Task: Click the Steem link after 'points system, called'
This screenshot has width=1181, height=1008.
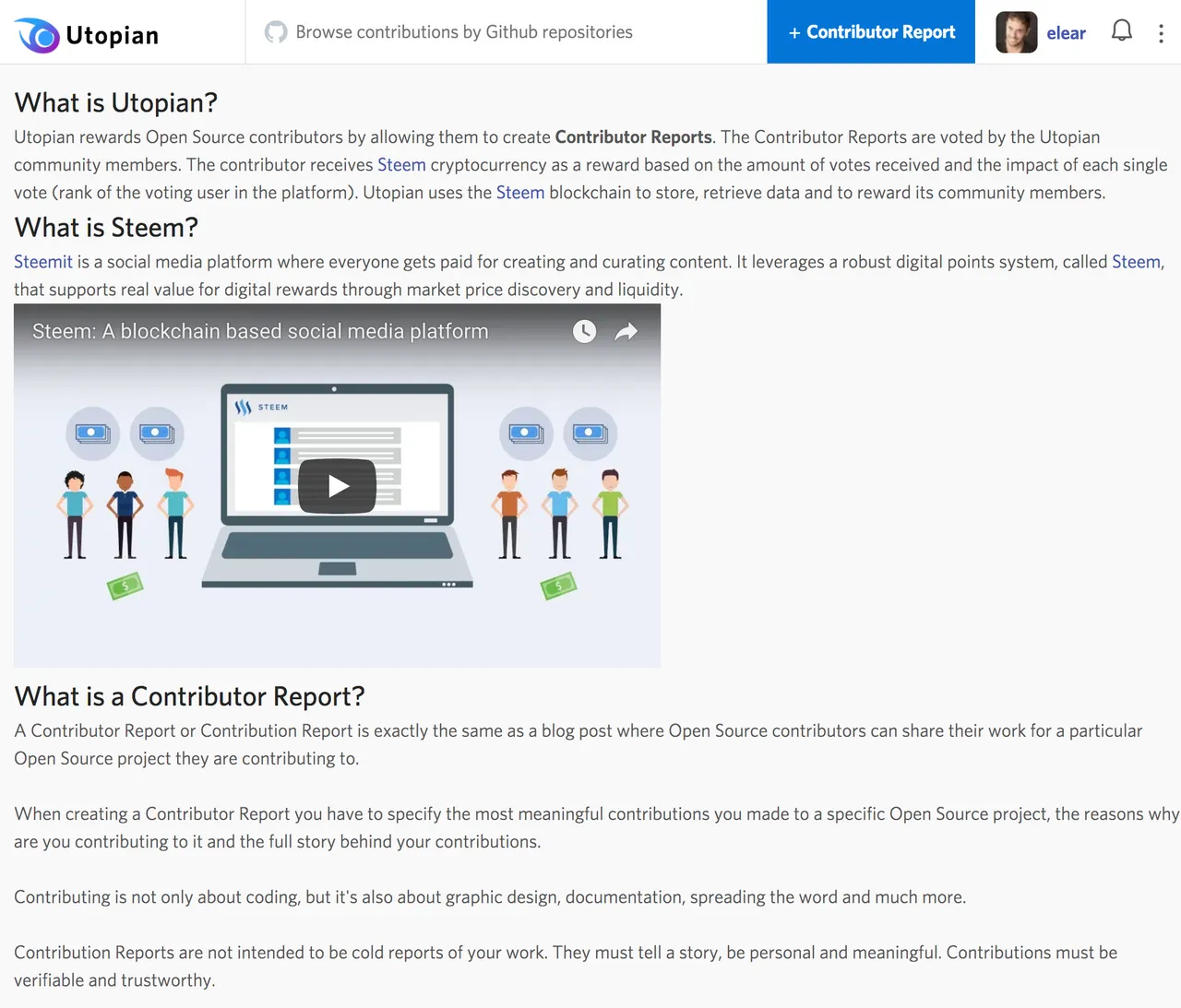Action: 1136,262
